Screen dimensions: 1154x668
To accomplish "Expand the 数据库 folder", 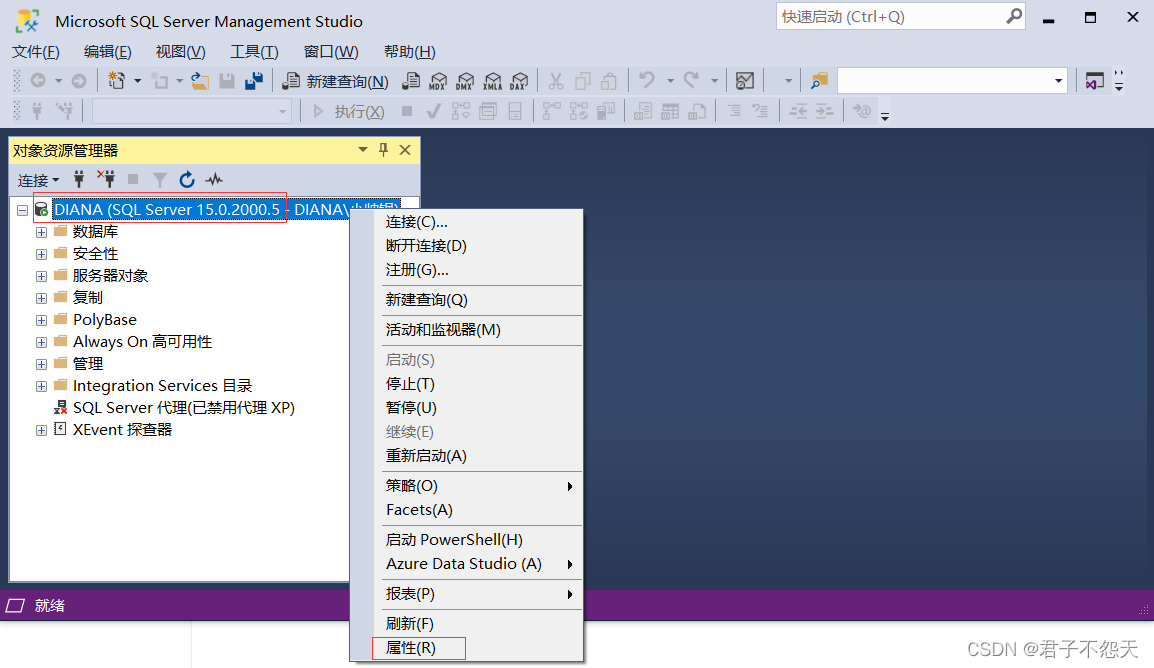I will (x=41, y=232).
